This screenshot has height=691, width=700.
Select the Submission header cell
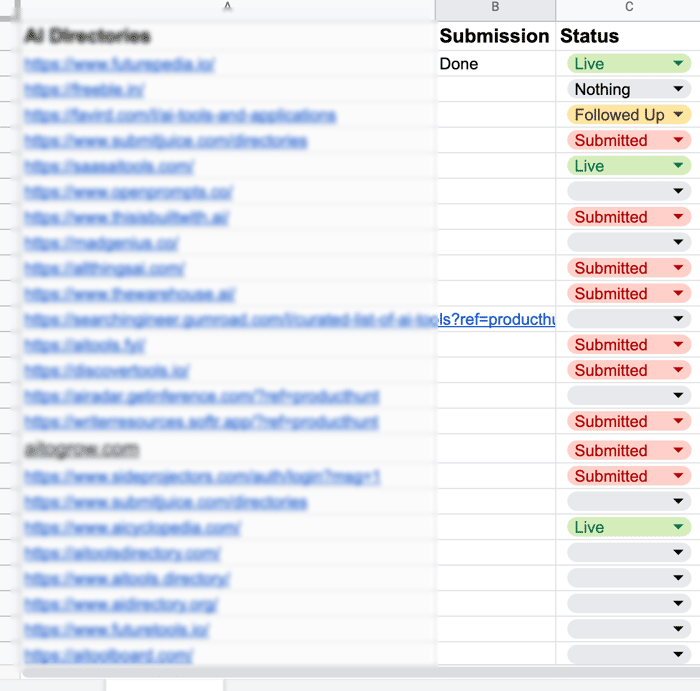click(496, 36)
